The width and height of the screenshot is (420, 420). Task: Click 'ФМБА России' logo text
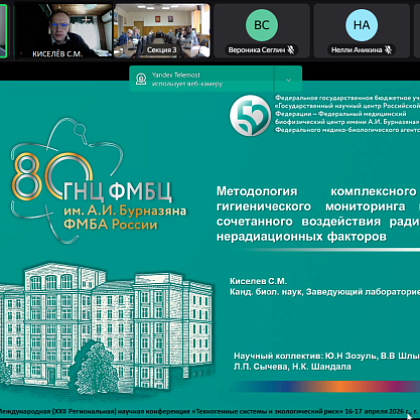pyautogui.click(x=110, y=224)
